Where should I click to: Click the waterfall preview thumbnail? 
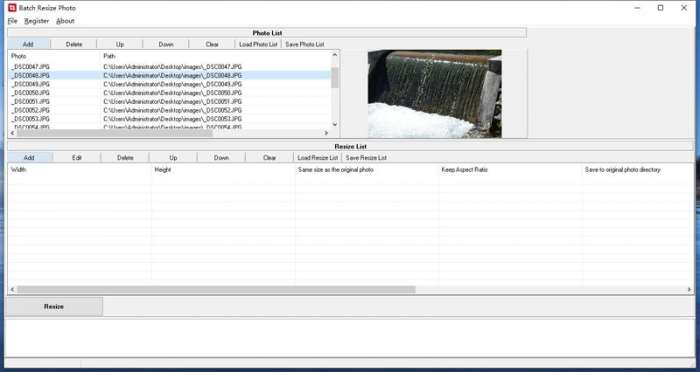[434, 93]
